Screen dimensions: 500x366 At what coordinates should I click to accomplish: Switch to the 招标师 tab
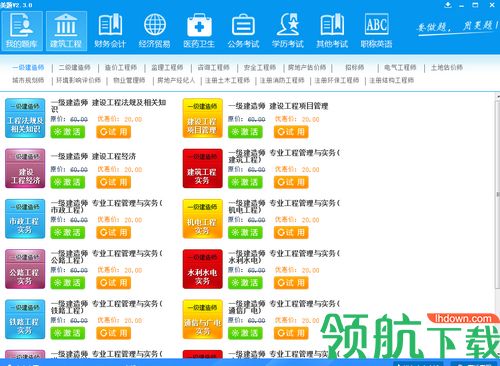pyautogui.click(x=355, y=67)
